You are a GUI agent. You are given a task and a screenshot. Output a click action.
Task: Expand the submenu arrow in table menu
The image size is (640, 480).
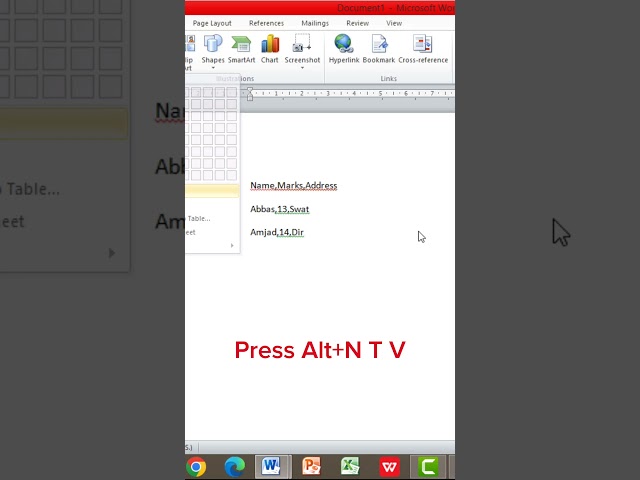coord(232,245)
